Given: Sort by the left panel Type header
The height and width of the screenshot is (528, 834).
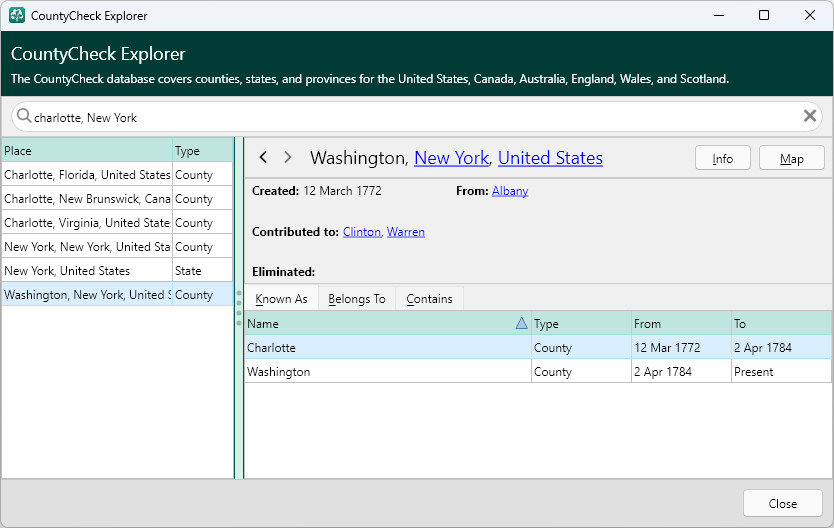Looking at the screenshot, I should tap(203, 150).
